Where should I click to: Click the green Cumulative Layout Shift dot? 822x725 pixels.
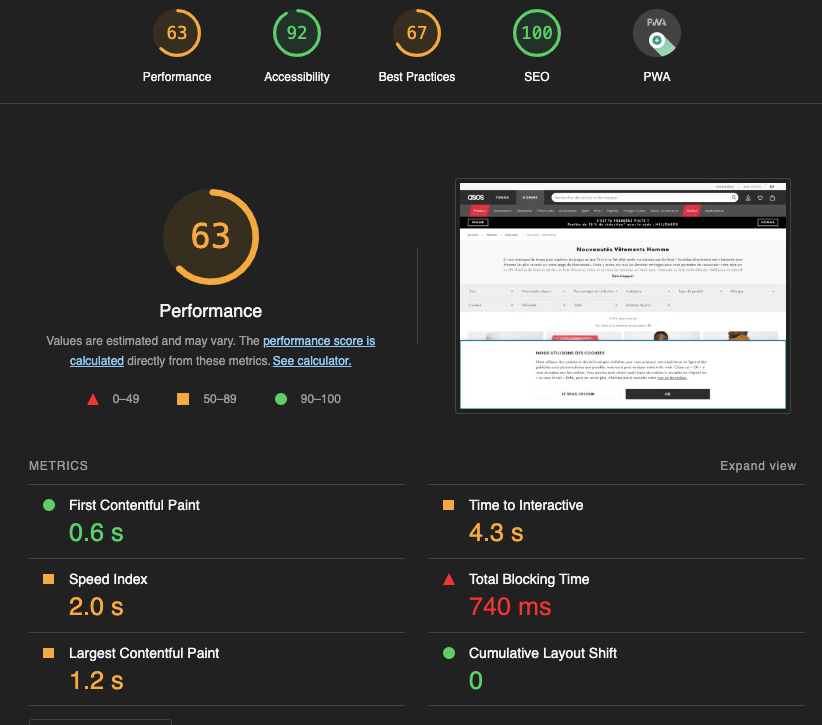pyautogui.click(x=449, y=653)
